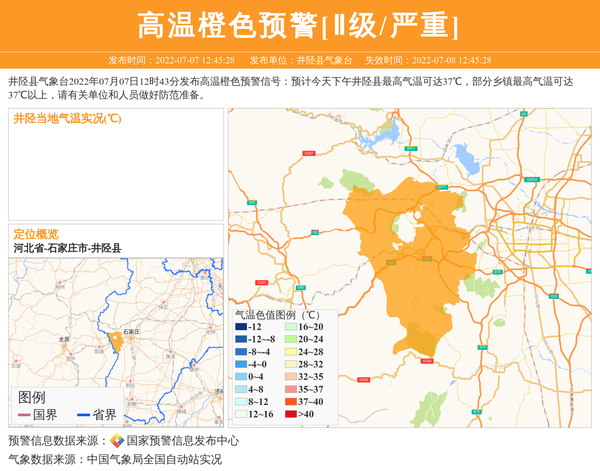
Task: Click the orange Jingxing marker on overview map
Action: (x=116, y=343)
